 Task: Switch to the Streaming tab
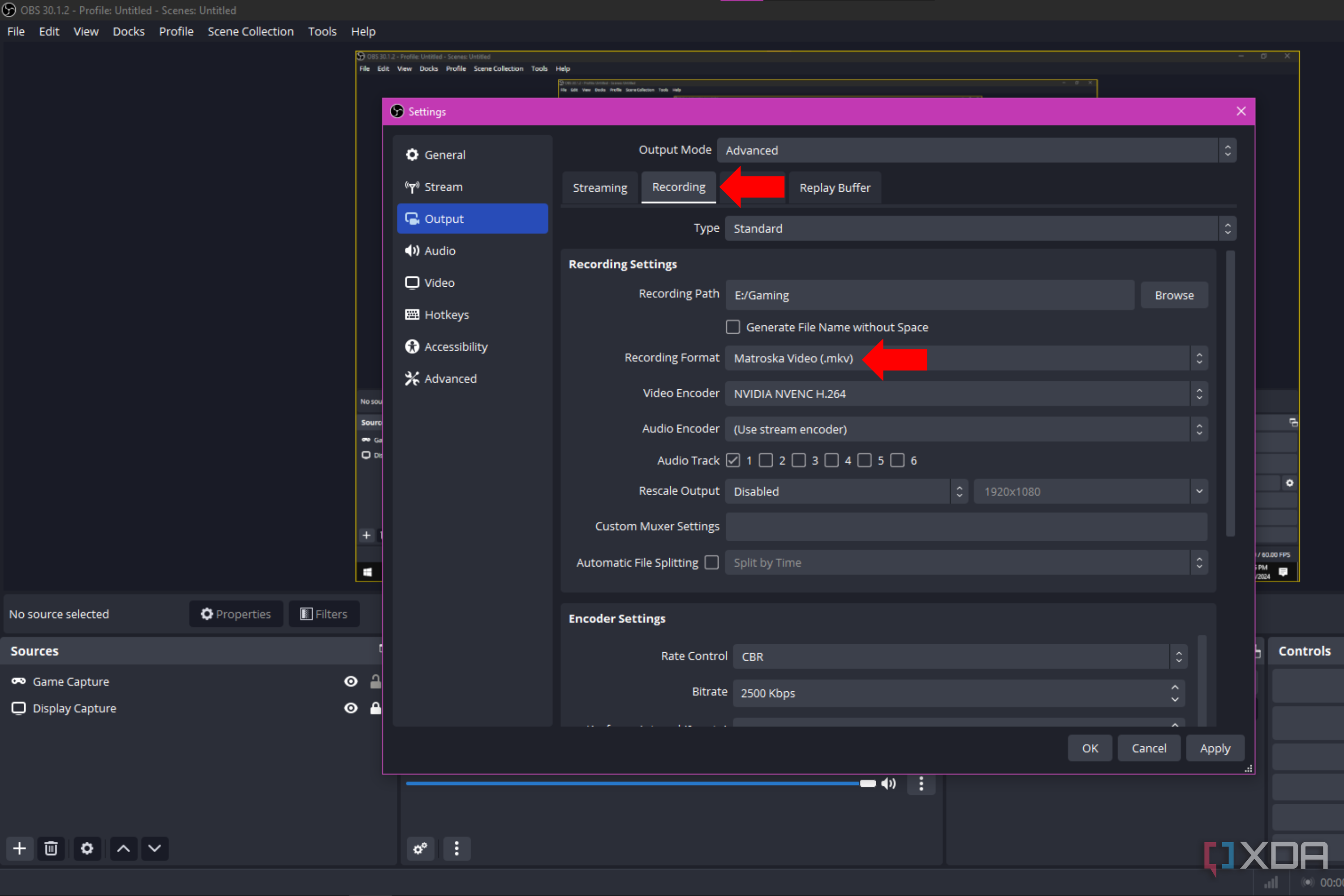click(599, 187)
